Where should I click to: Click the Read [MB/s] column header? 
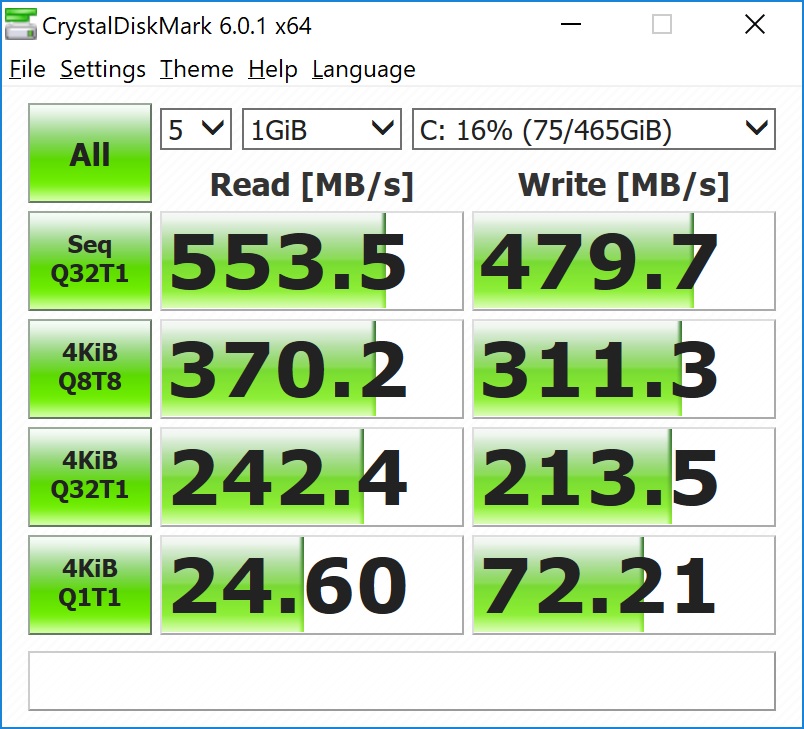312,185
